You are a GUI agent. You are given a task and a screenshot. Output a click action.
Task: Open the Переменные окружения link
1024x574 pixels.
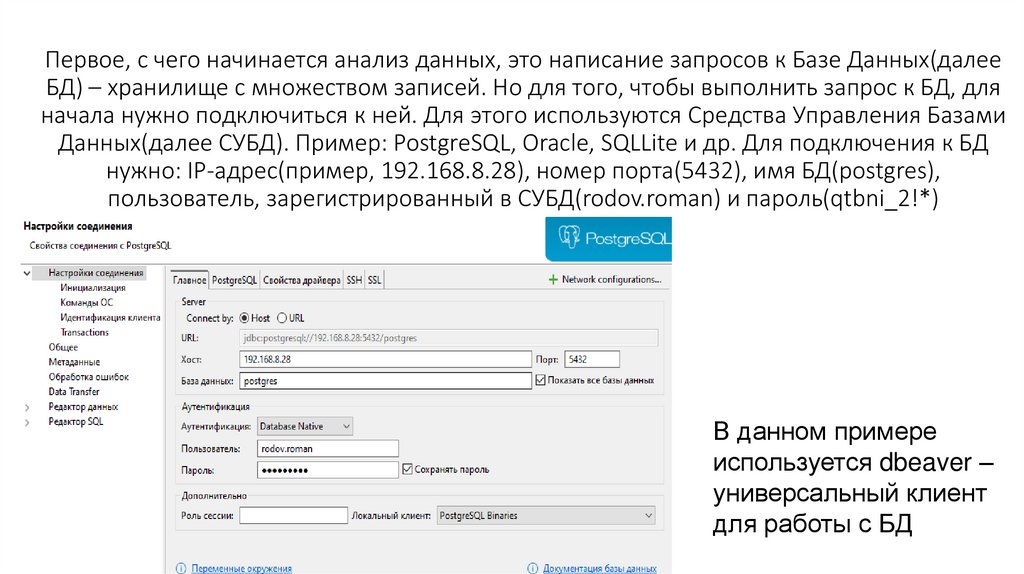tap(242, 568)
